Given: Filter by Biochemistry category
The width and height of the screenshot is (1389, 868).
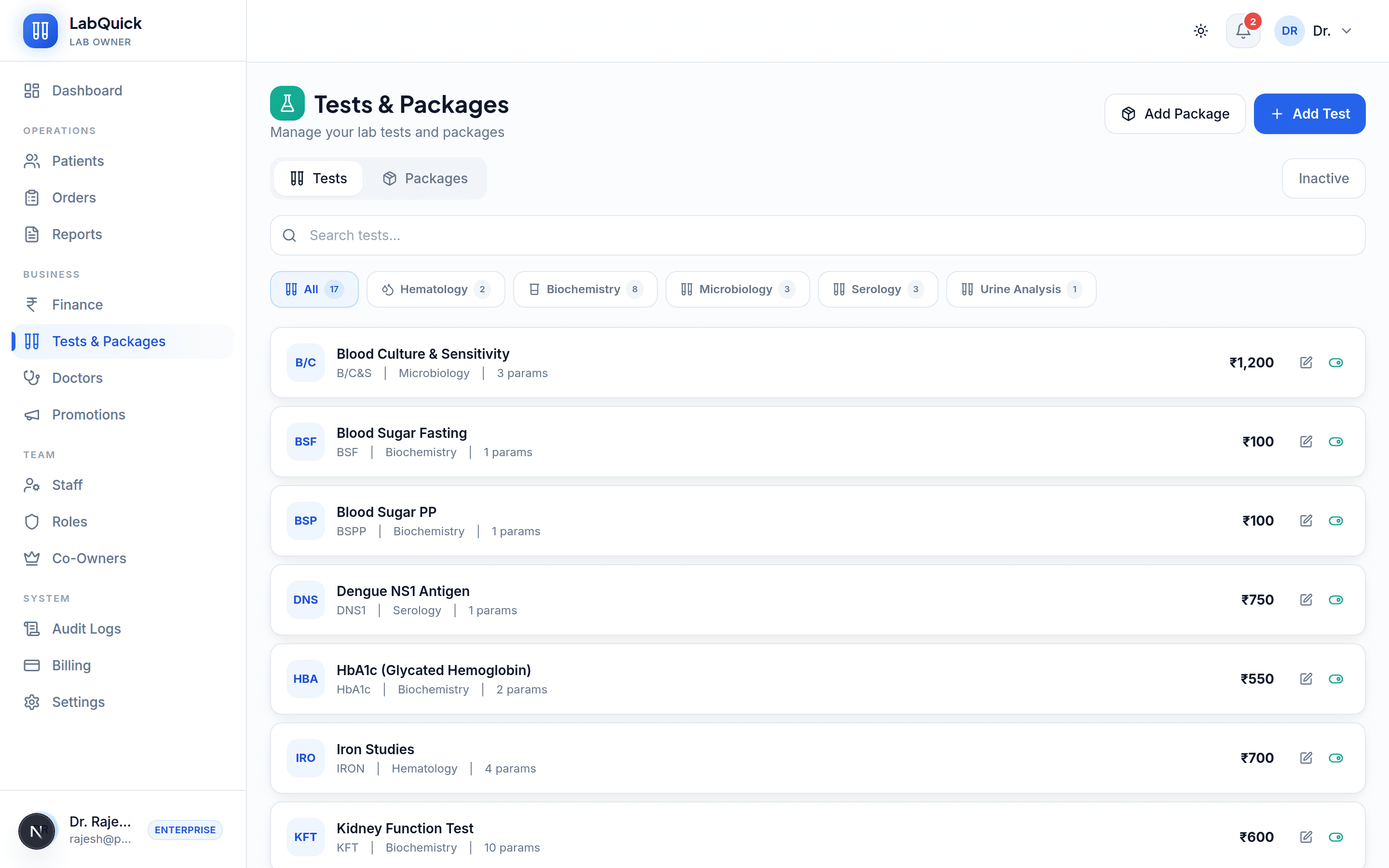Looking at the screenshot, I should point(585,289).
